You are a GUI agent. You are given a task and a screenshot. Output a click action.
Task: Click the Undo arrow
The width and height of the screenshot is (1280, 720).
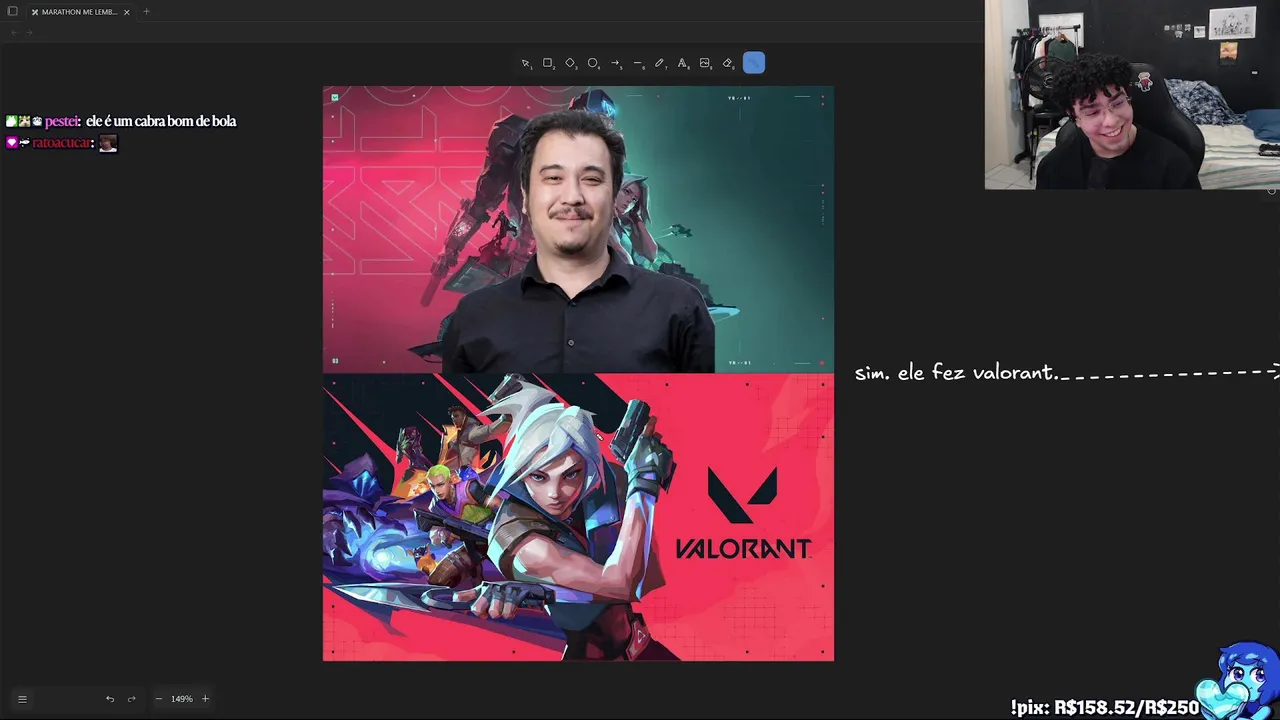(x=110, y=699)
